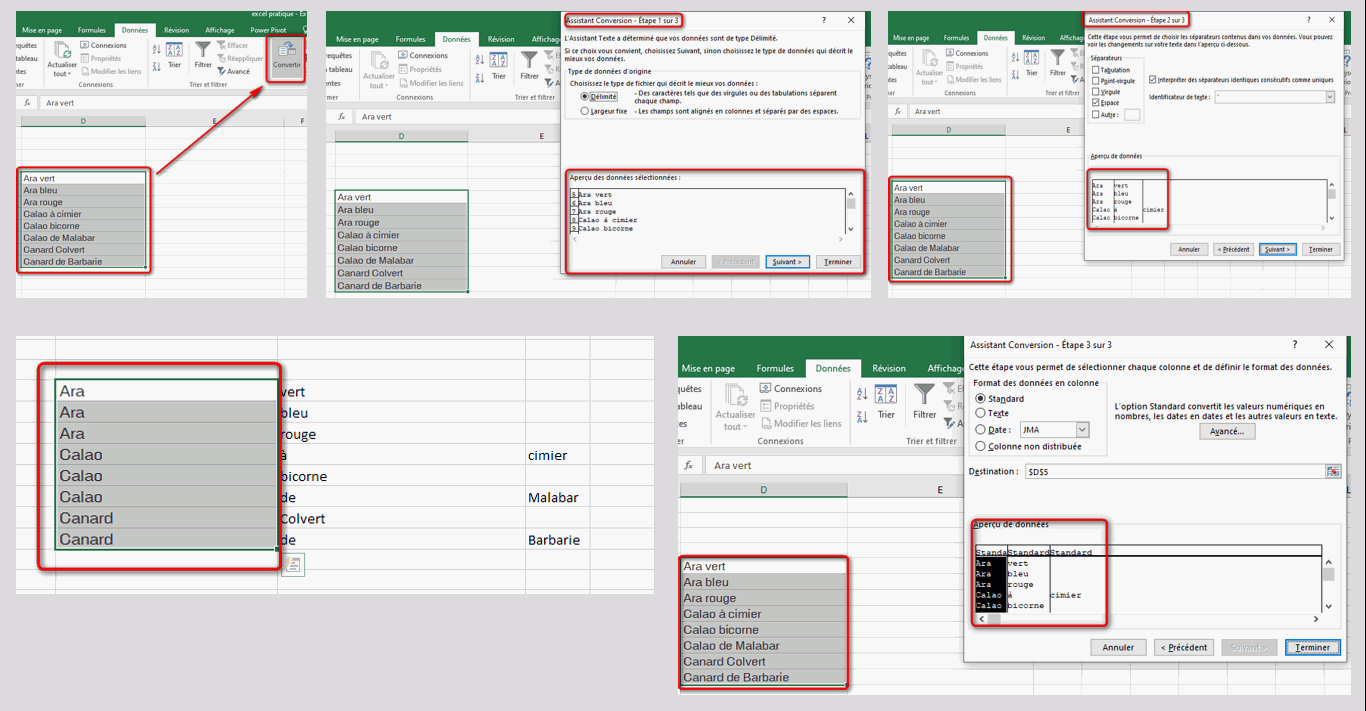This screenshot has width=1366, height=711.
Task: Click the help question mark in the Étape 2 dialog
Action: pos(1308,20)
